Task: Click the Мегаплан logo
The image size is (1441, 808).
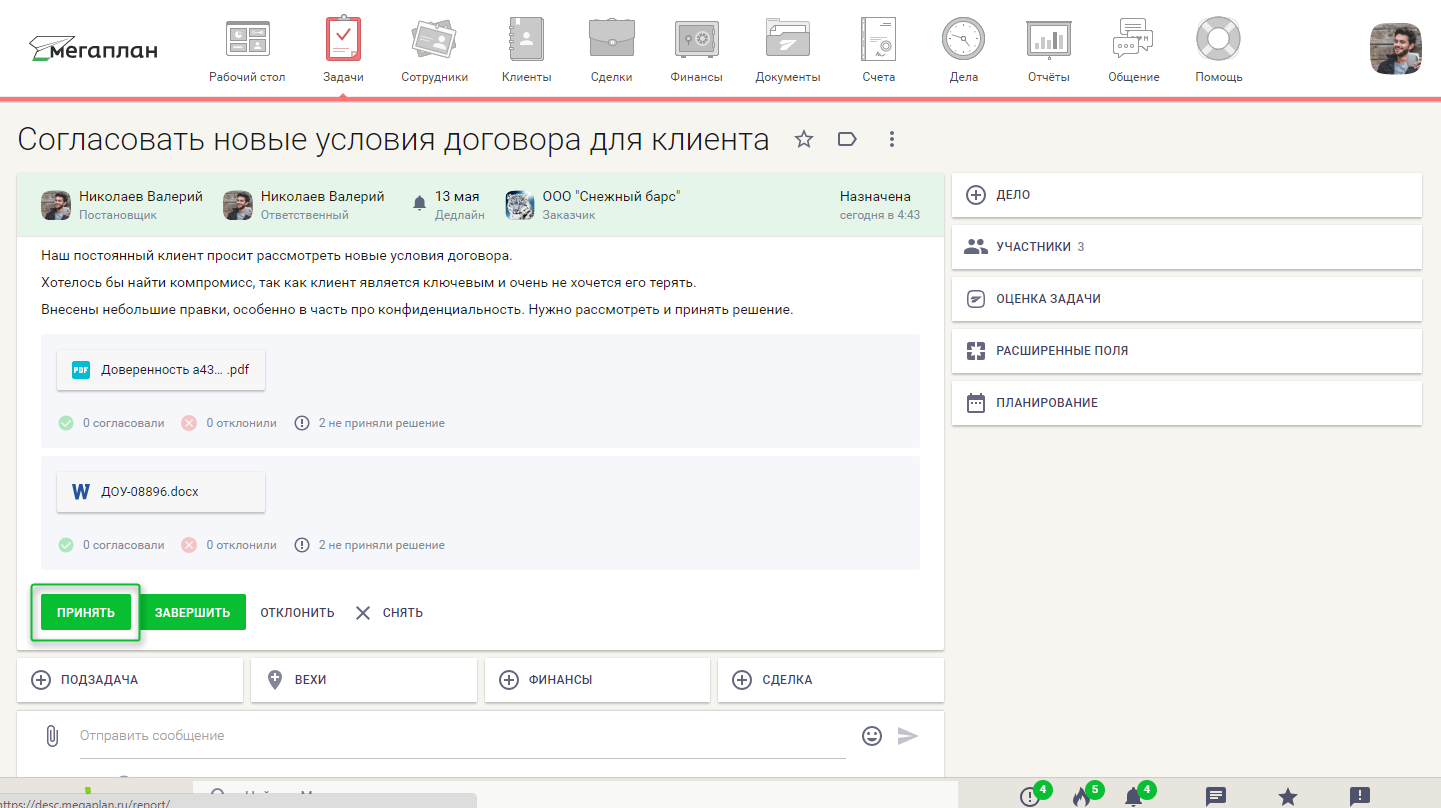Action: coord(93,48)
